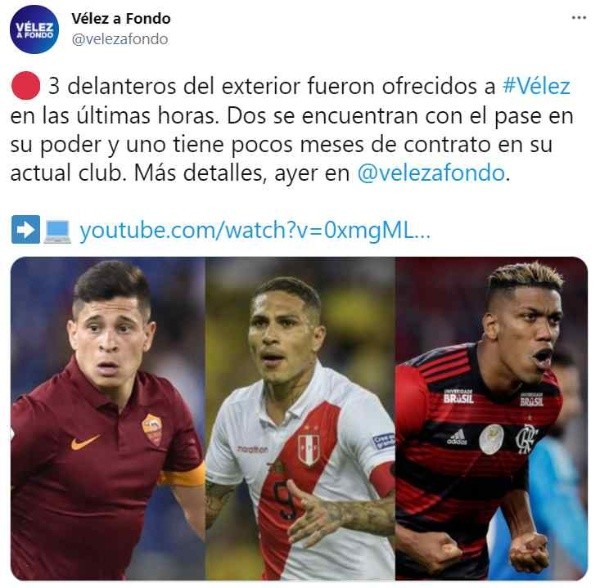Open the tweet's three-dot more menu
The width and height of the screenshot is (600, 588).
[579, 18]
